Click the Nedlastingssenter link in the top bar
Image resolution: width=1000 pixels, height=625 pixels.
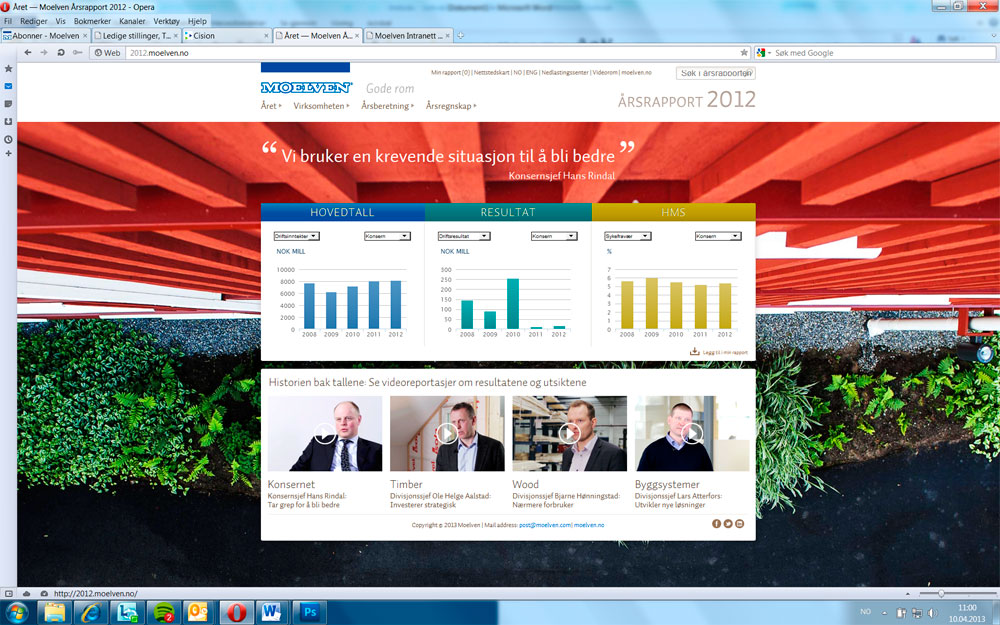click(565, 73)
